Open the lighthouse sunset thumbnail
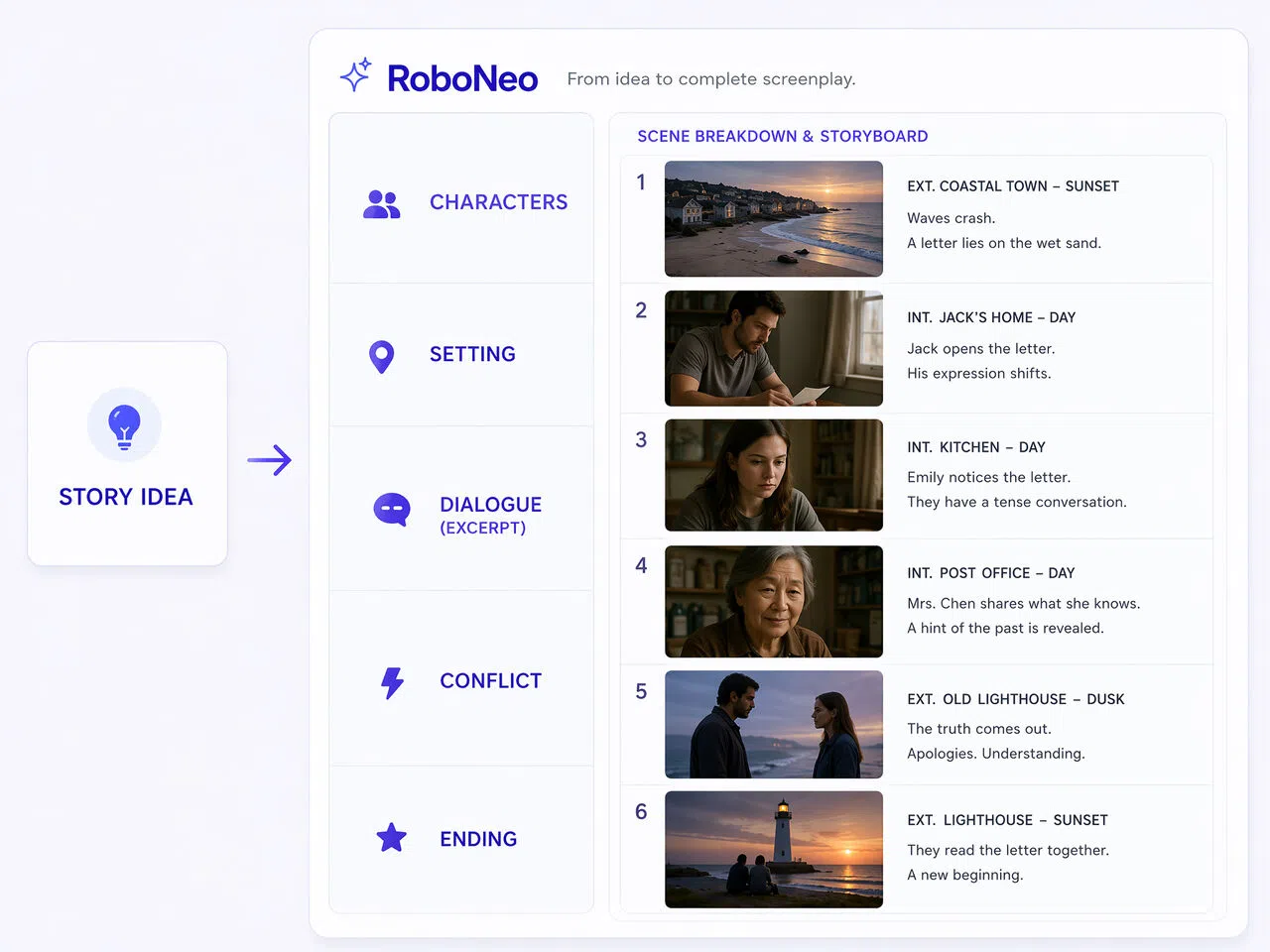Screen dimensions: 1270x952 click(774, 849)
